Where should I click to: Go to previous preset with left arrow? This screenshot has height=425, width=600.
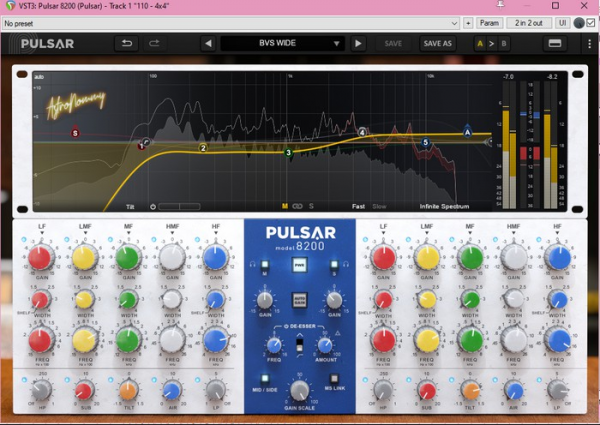[x=208, y=44]
